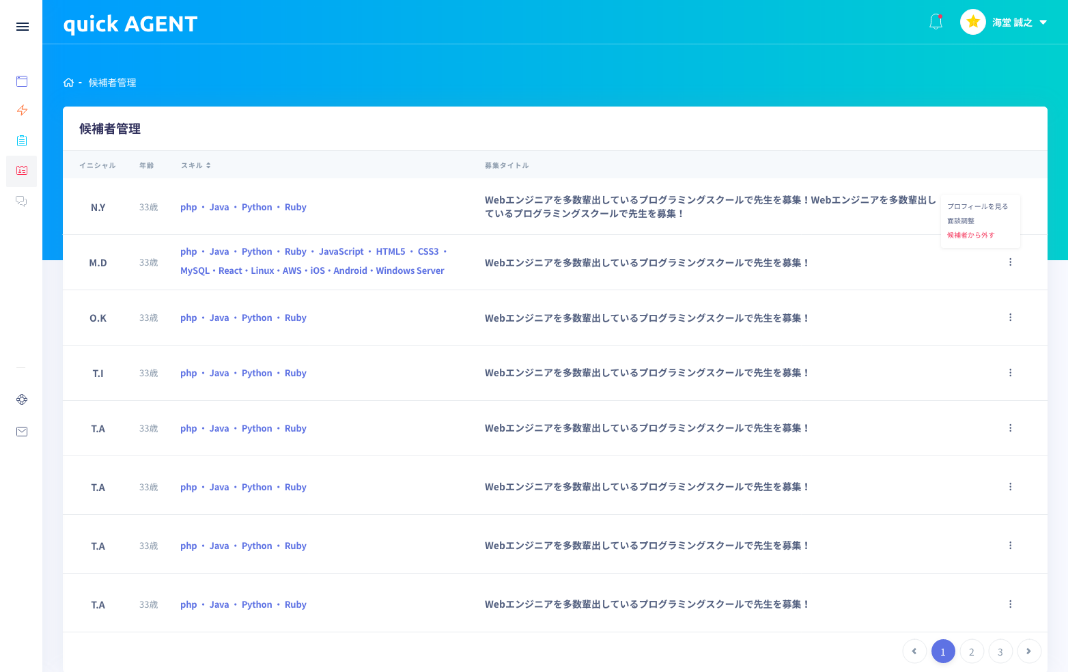Click the notification bell icon
This screenshot has width=1068, height=672.
coord(936,22)
